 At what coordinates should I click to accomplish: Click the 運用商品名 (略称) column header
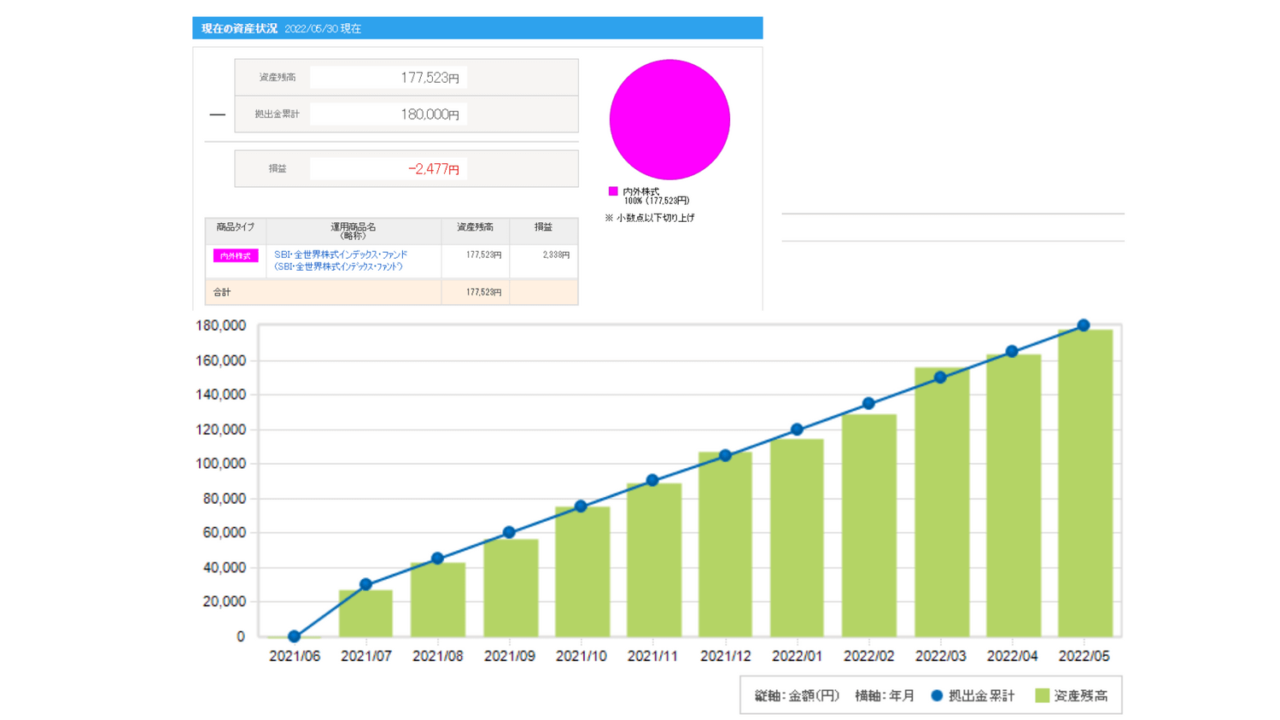[x=353, y=231]
